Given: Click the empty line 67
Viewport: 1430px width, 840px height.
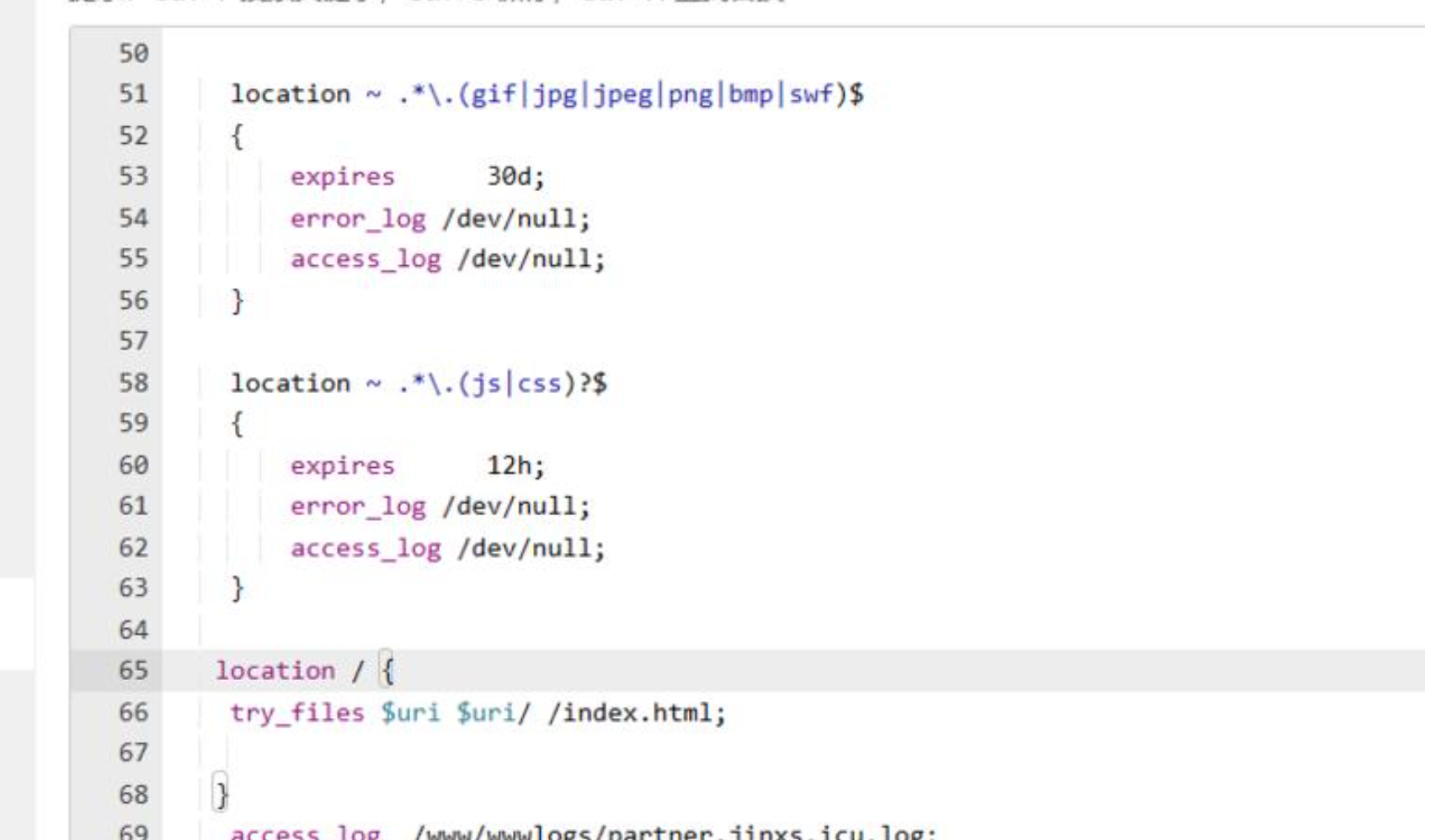Looking at the screenshot, I should [x=505, y=752].
